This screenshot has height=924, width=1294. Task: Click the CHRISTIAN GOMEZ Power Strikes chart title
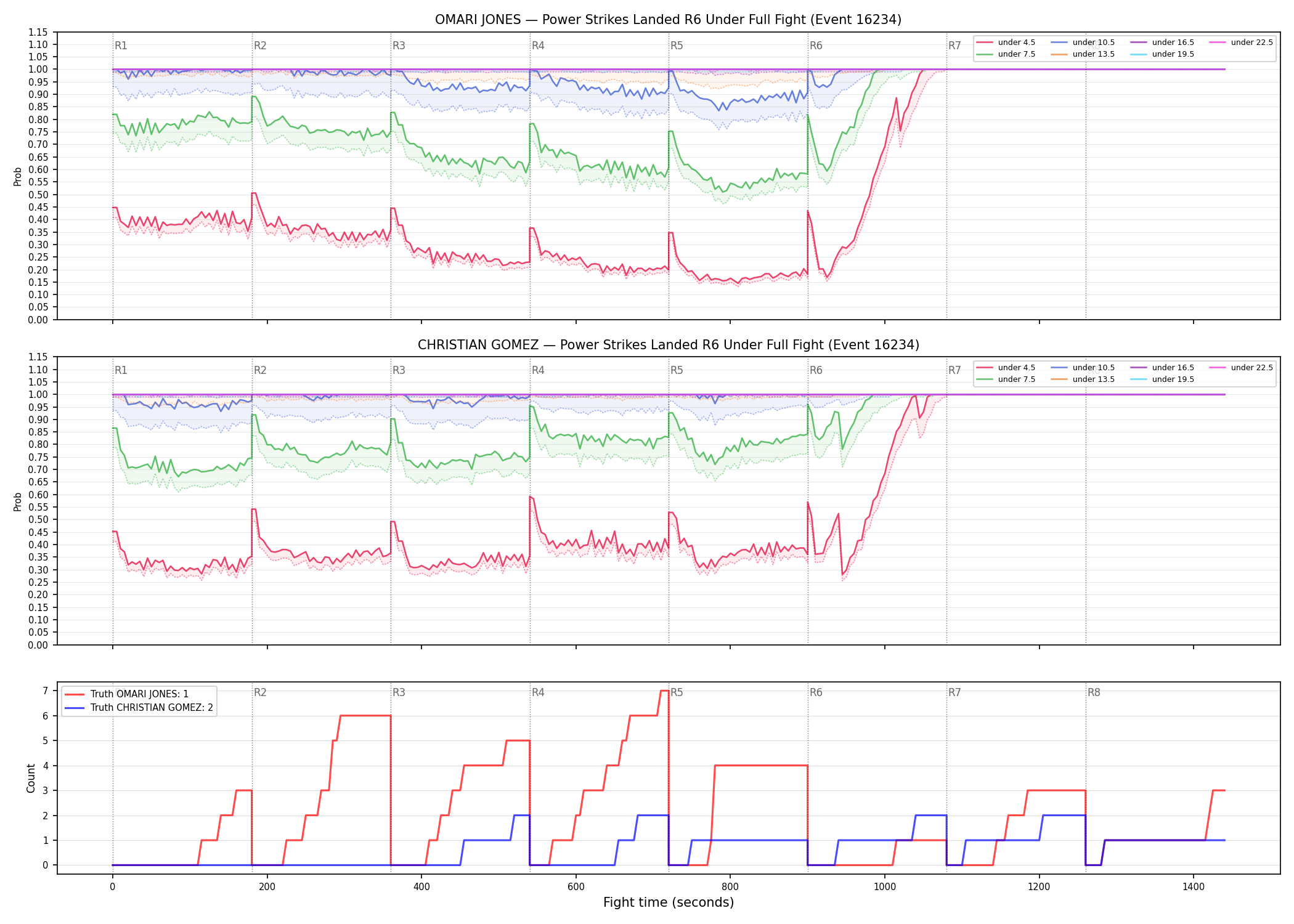click(668, 345)
